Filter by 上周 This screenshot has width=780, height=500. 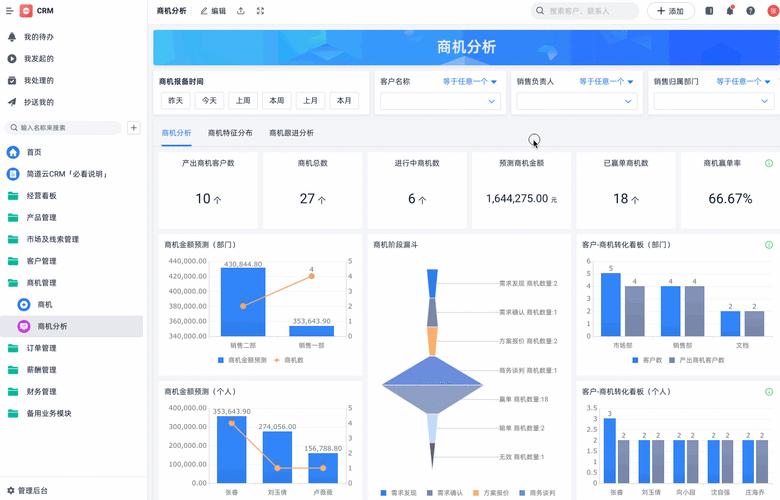point(243,100)
